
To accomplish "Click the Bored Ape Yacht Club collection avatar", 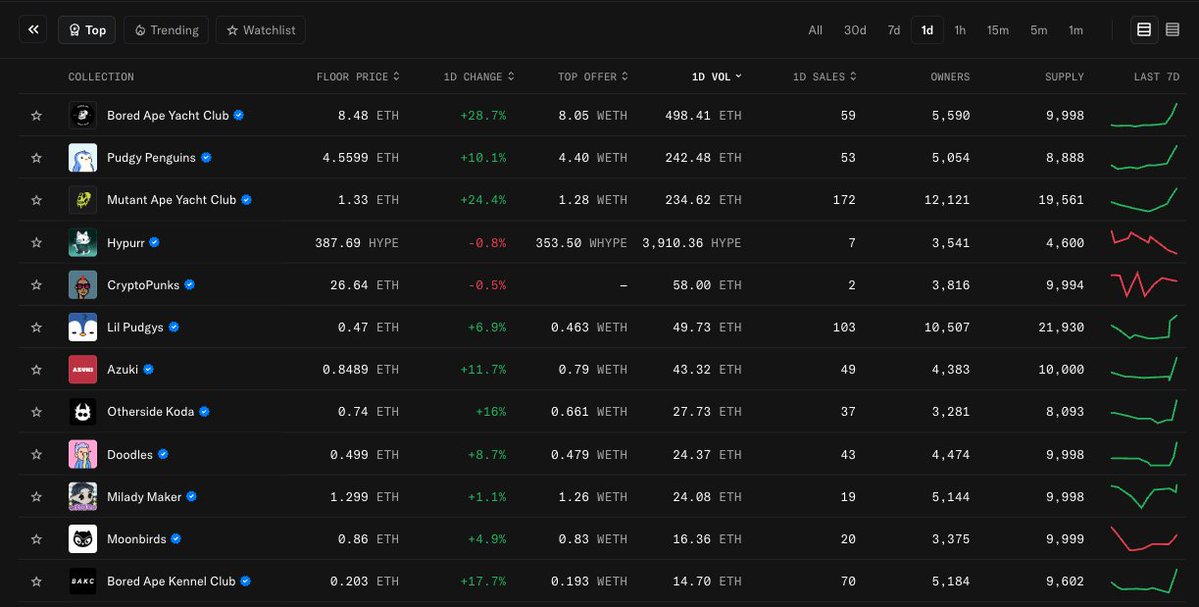I will click(x=82, y=115).
